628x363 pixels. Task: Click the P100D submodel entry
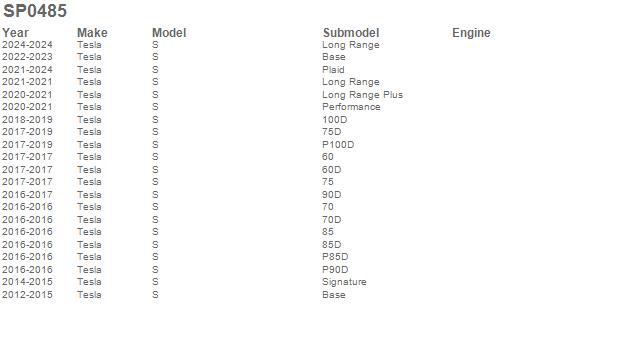point(338,144)
